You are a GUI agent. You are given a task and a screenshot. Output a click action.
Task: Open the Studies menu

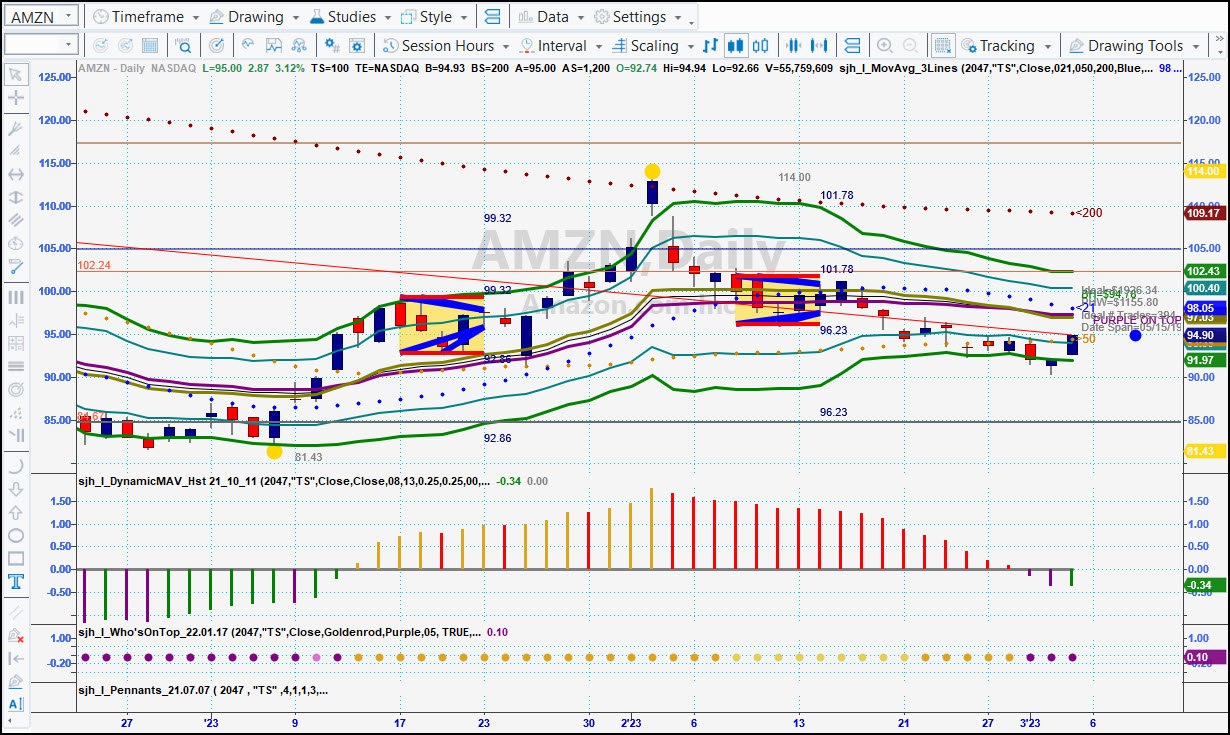coord(350,17)
